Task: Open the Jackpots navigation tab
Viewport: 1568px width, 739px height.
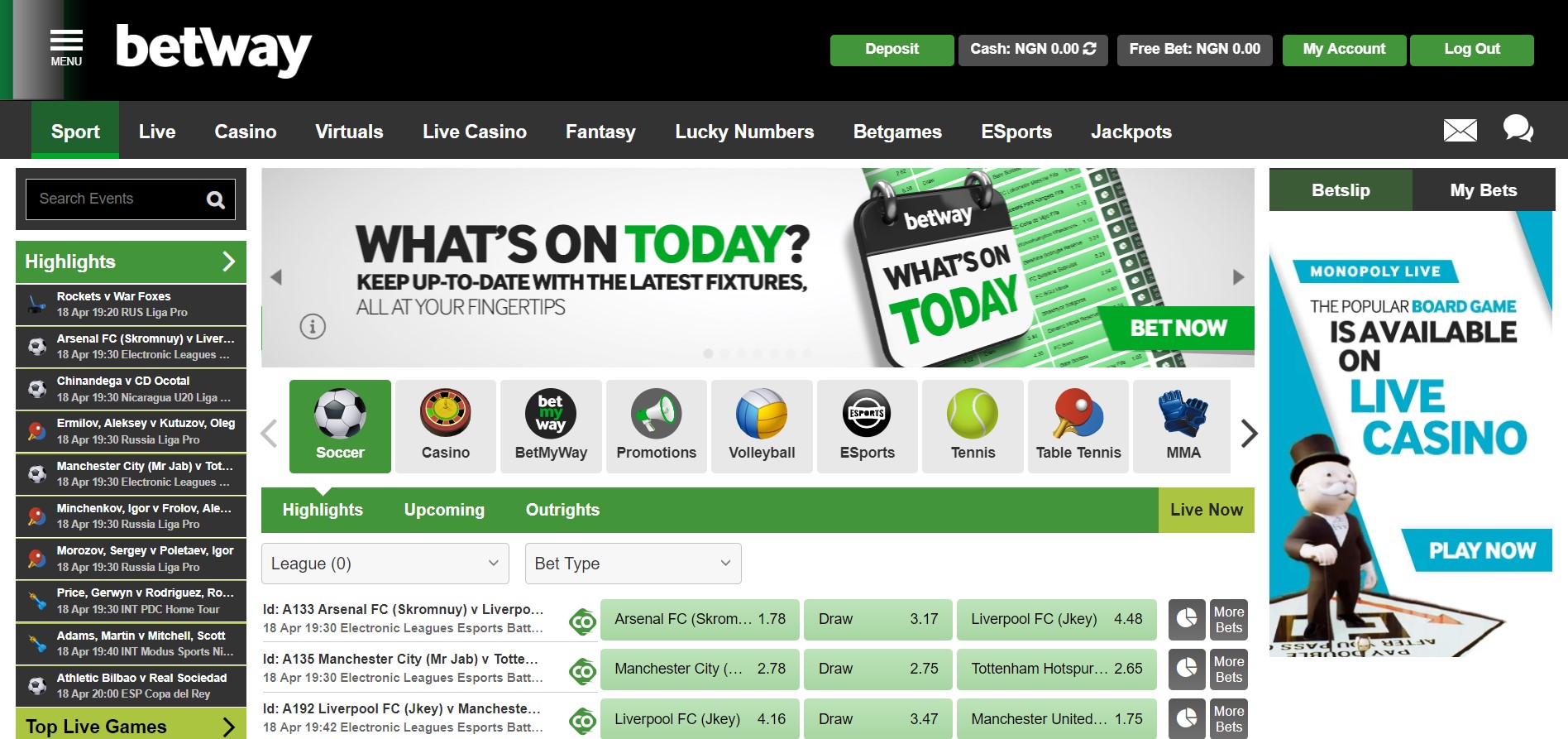Action: [1131, 131]
